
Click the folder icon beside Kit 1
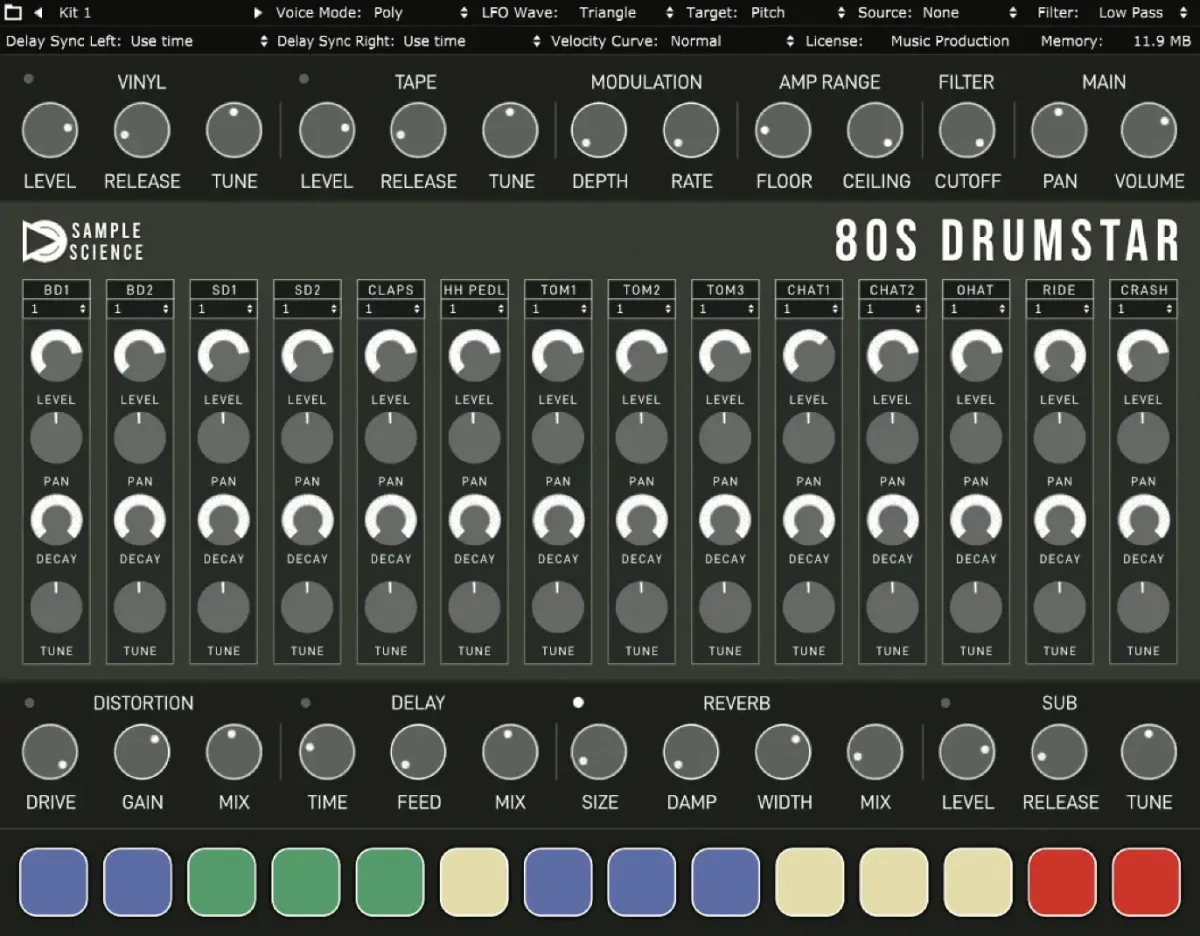13,13
